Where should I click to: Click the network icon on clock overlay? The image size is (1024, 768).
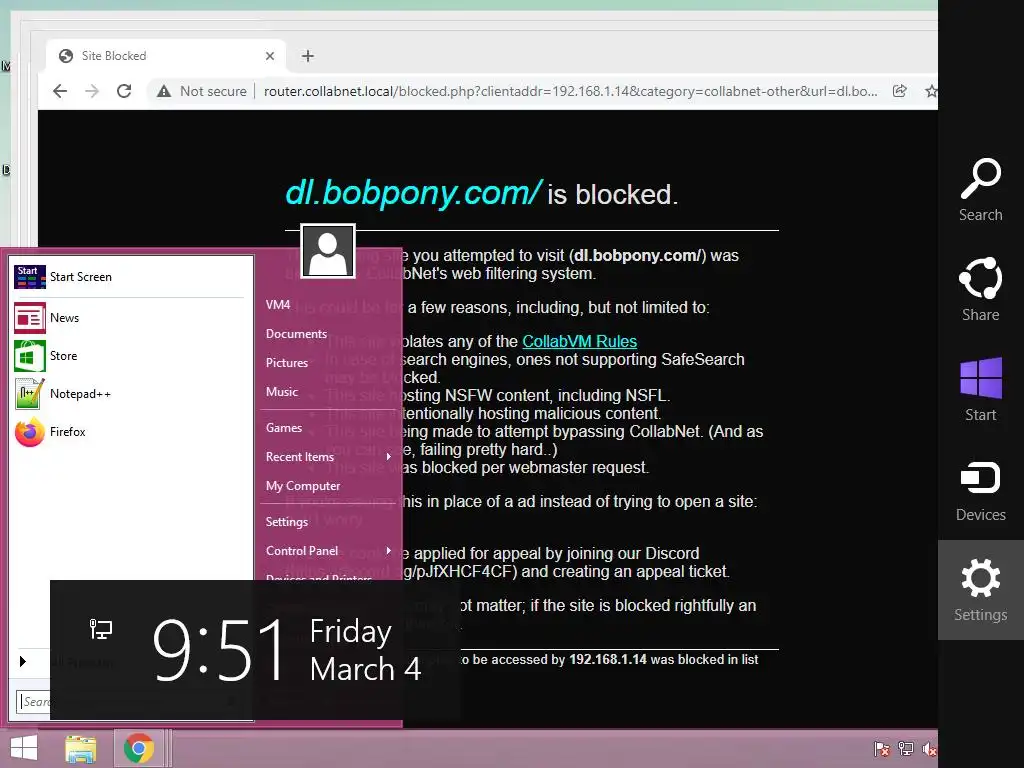point(101,629)
